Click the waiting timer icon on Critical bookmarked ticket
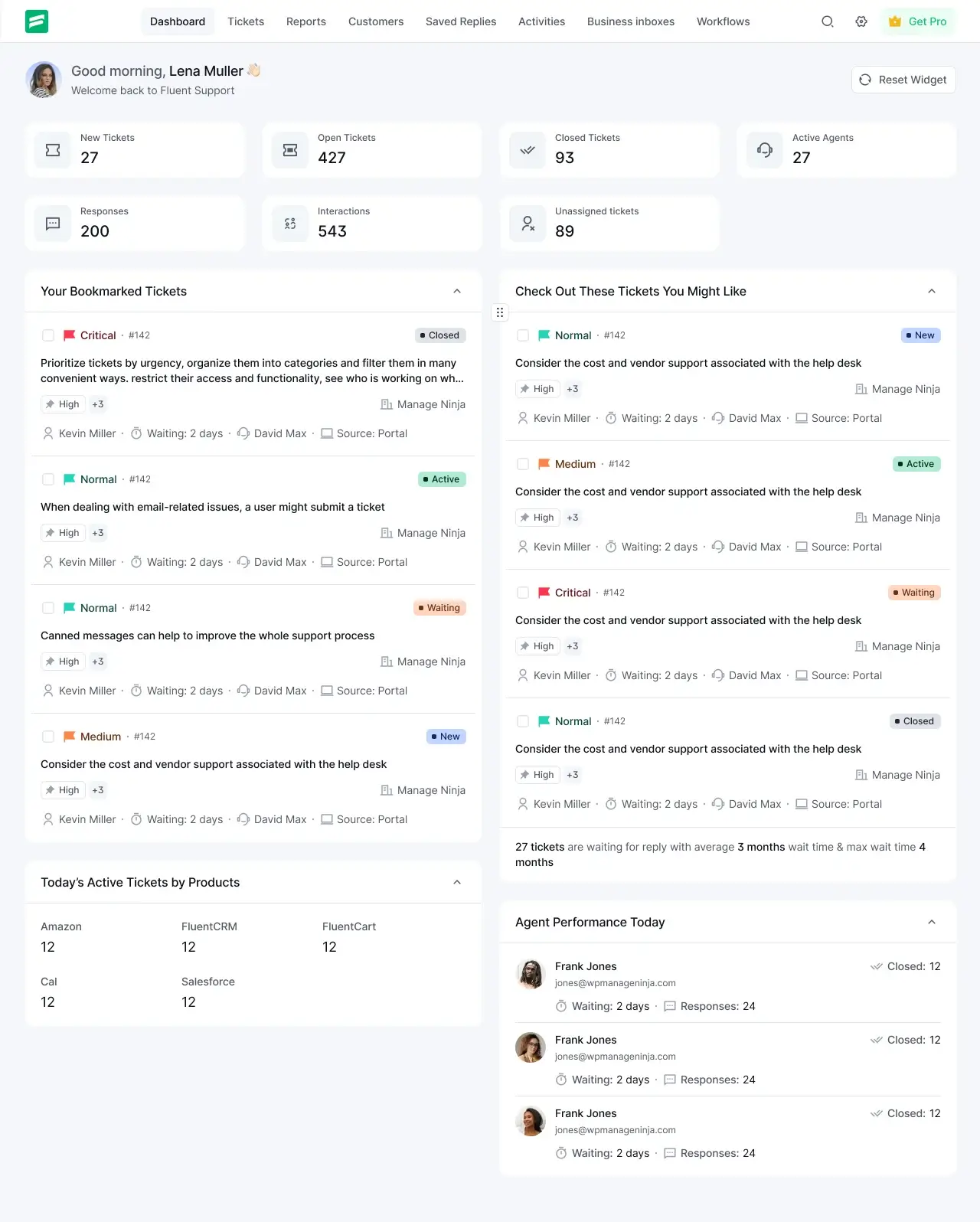The image size is (980, 1222). (x=137, y=433)
